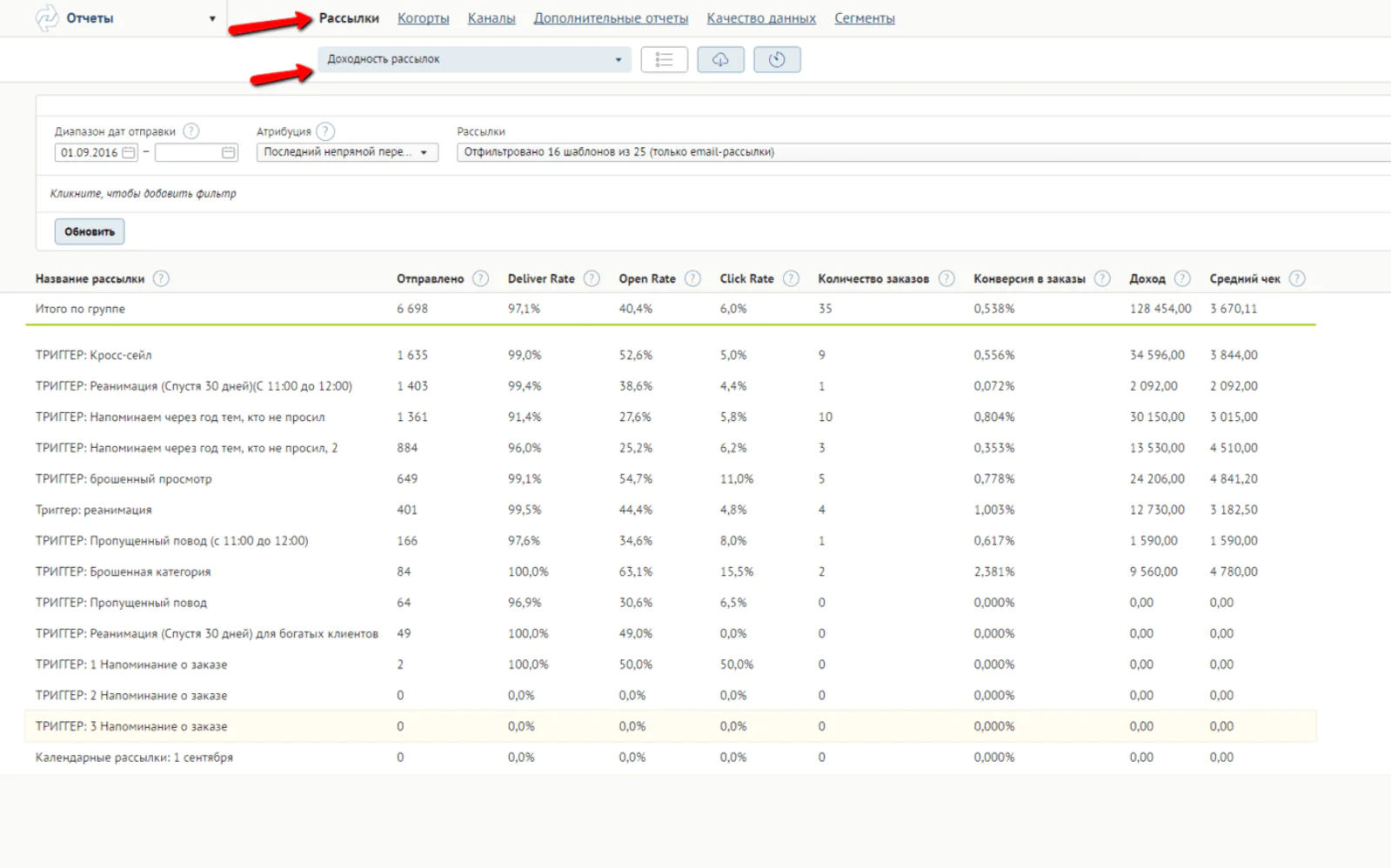The height and width of the screenshot is (868, 1391).
Task: Show help for Конверсия в заказы column
Action: 1102,278
